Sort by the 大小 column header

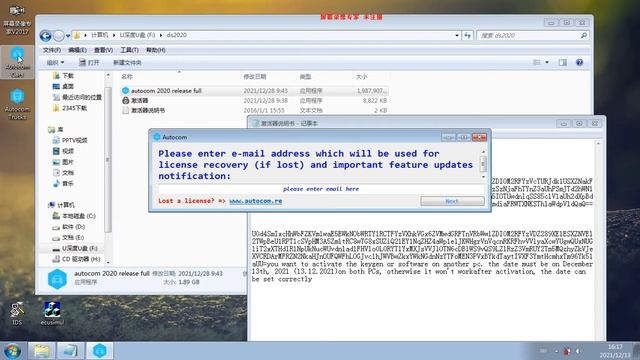pos(362,76)
